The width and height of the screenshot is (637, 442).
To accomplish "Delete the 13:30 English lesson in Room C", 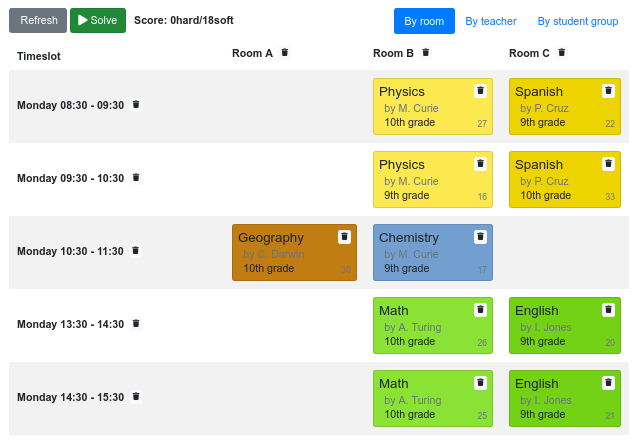I will tap(608, 310).
